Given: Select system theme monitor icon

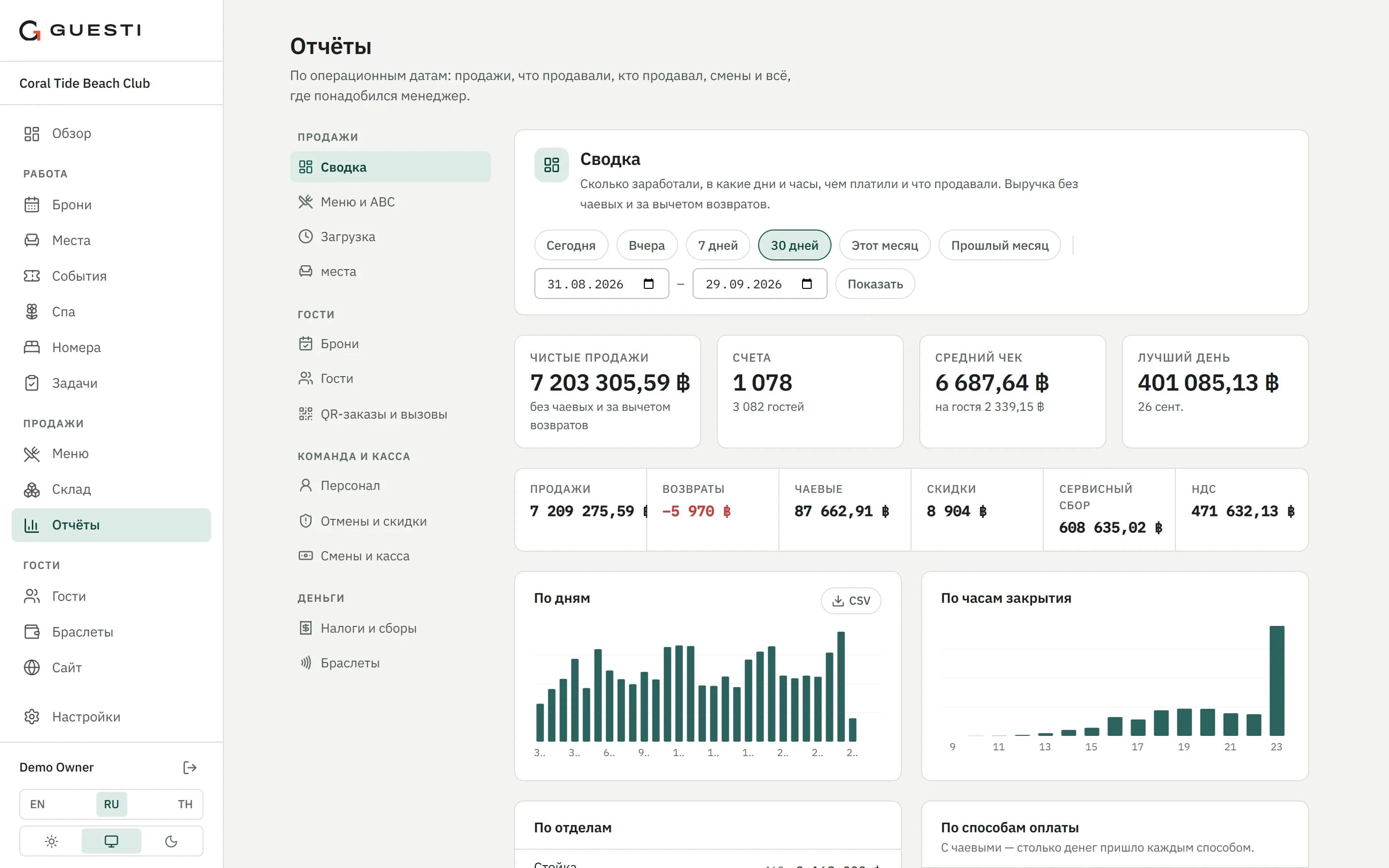Looking at the screenshot, I should click(x=111, y=841).
